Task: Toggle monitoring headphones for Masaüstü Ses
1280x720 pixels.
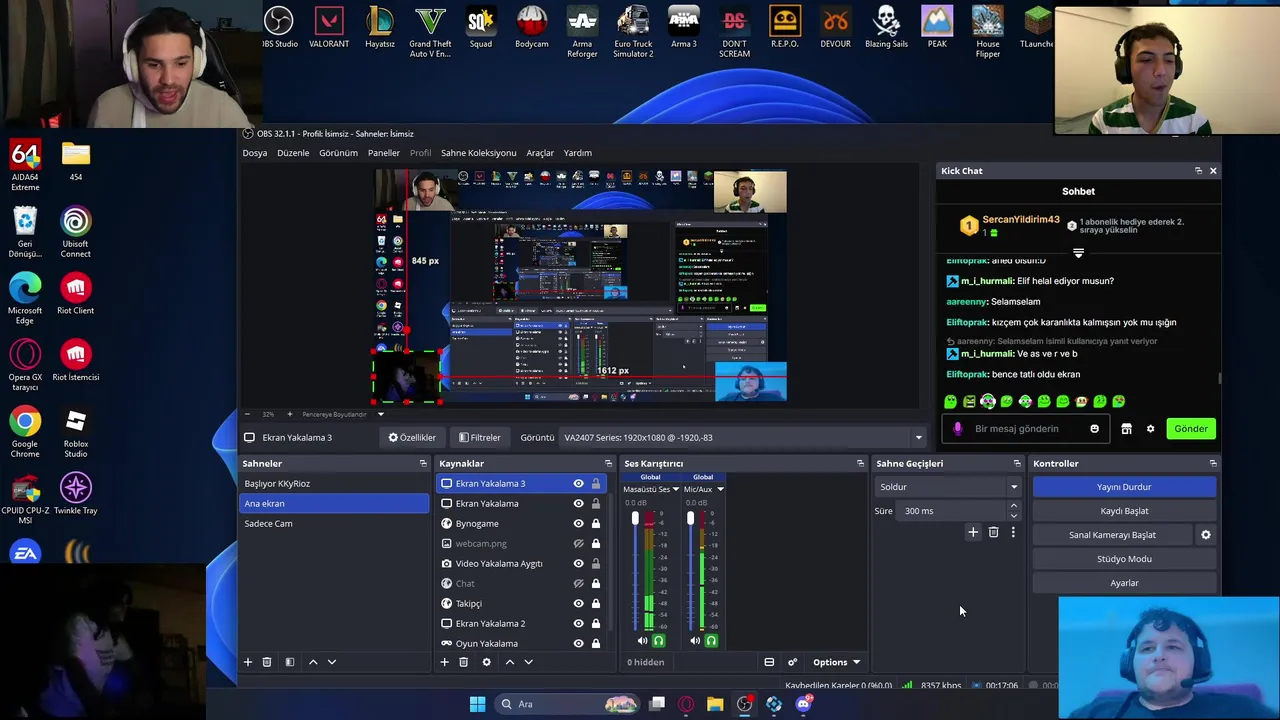Action: (658, 641)
